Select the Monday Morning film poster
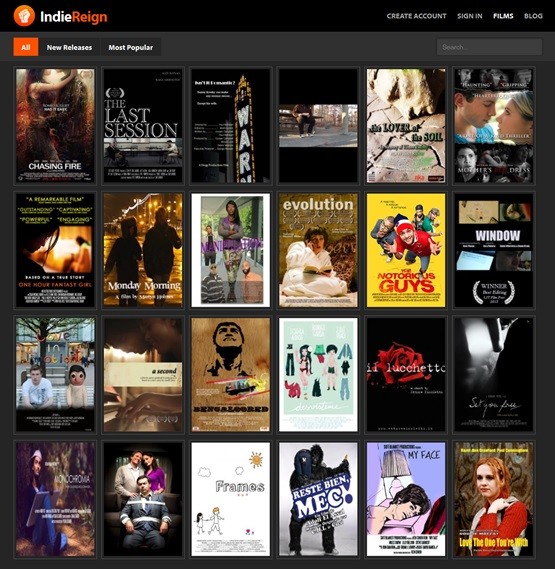This screenshot has width=555, height=569. pyautogui.click(x=143, y=250)
